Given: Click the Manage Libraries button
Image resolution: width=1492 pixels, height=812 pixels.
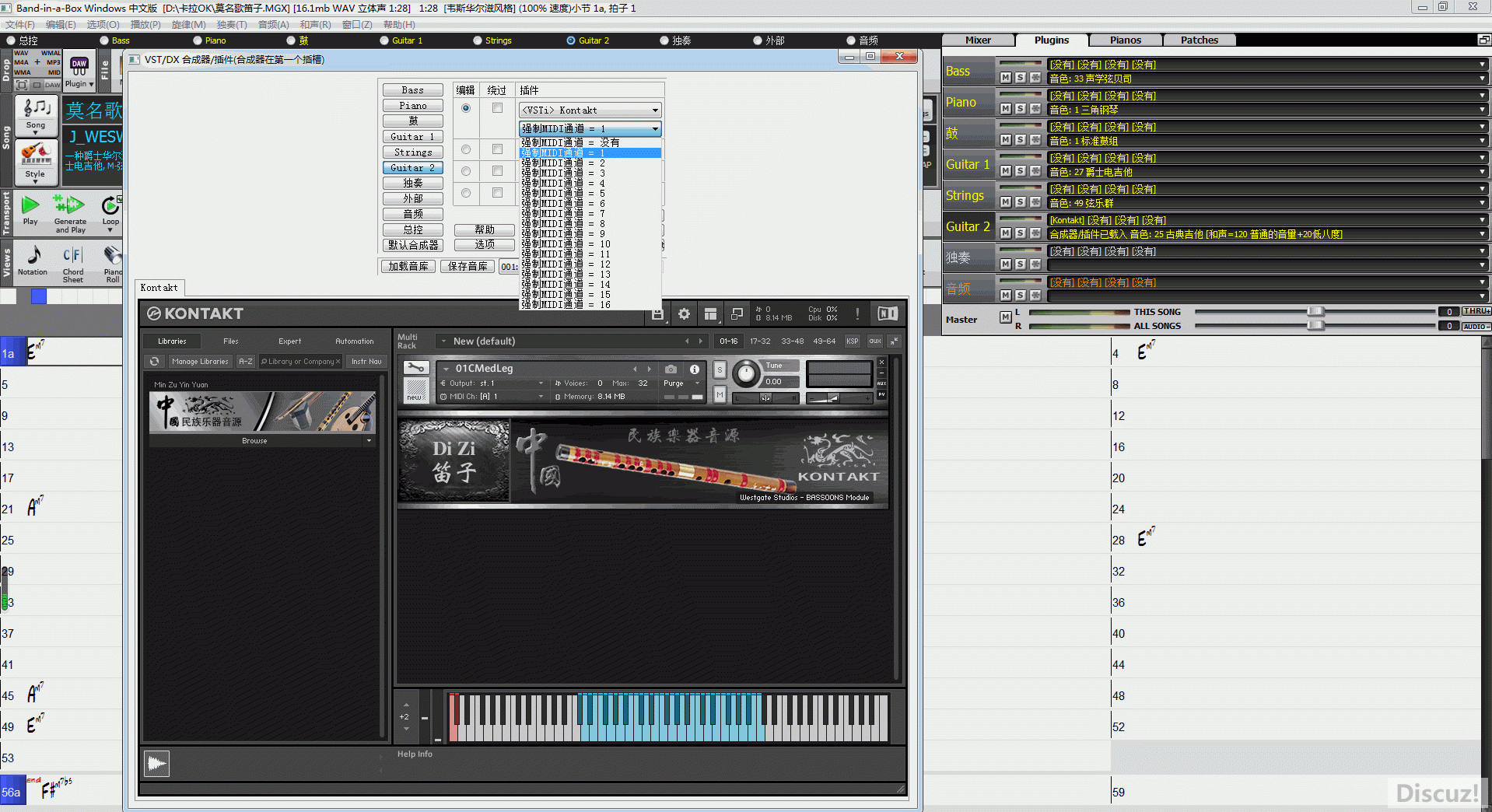Looking at the screenshot, I should tap(200, 362).
